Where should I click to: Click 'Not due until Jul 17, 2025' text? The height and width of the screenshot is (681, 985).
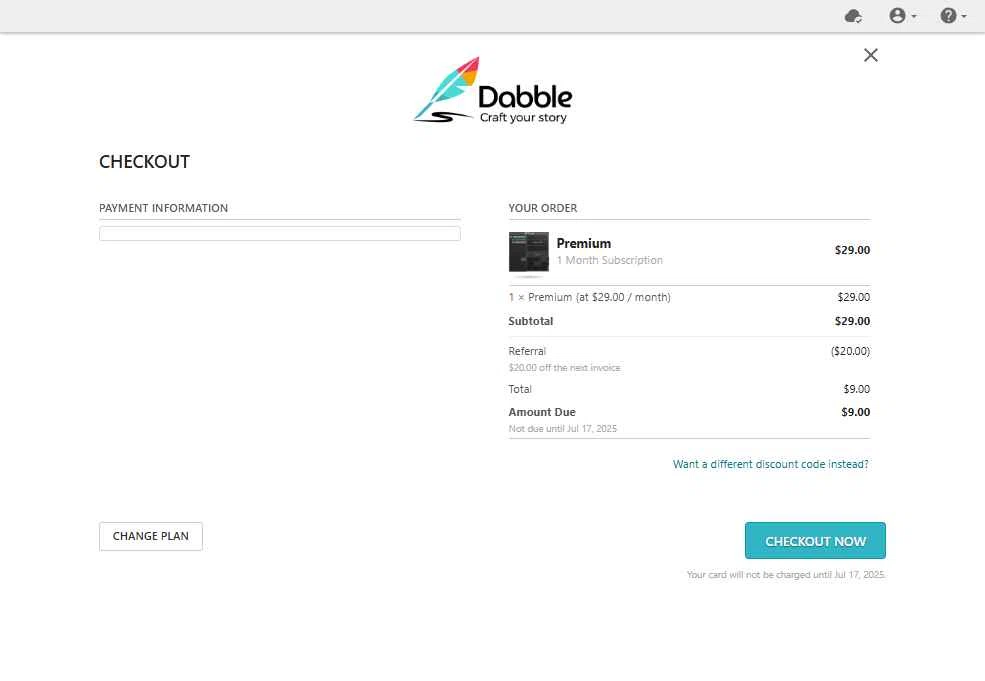pyautogui.click(x=563, y=428)
